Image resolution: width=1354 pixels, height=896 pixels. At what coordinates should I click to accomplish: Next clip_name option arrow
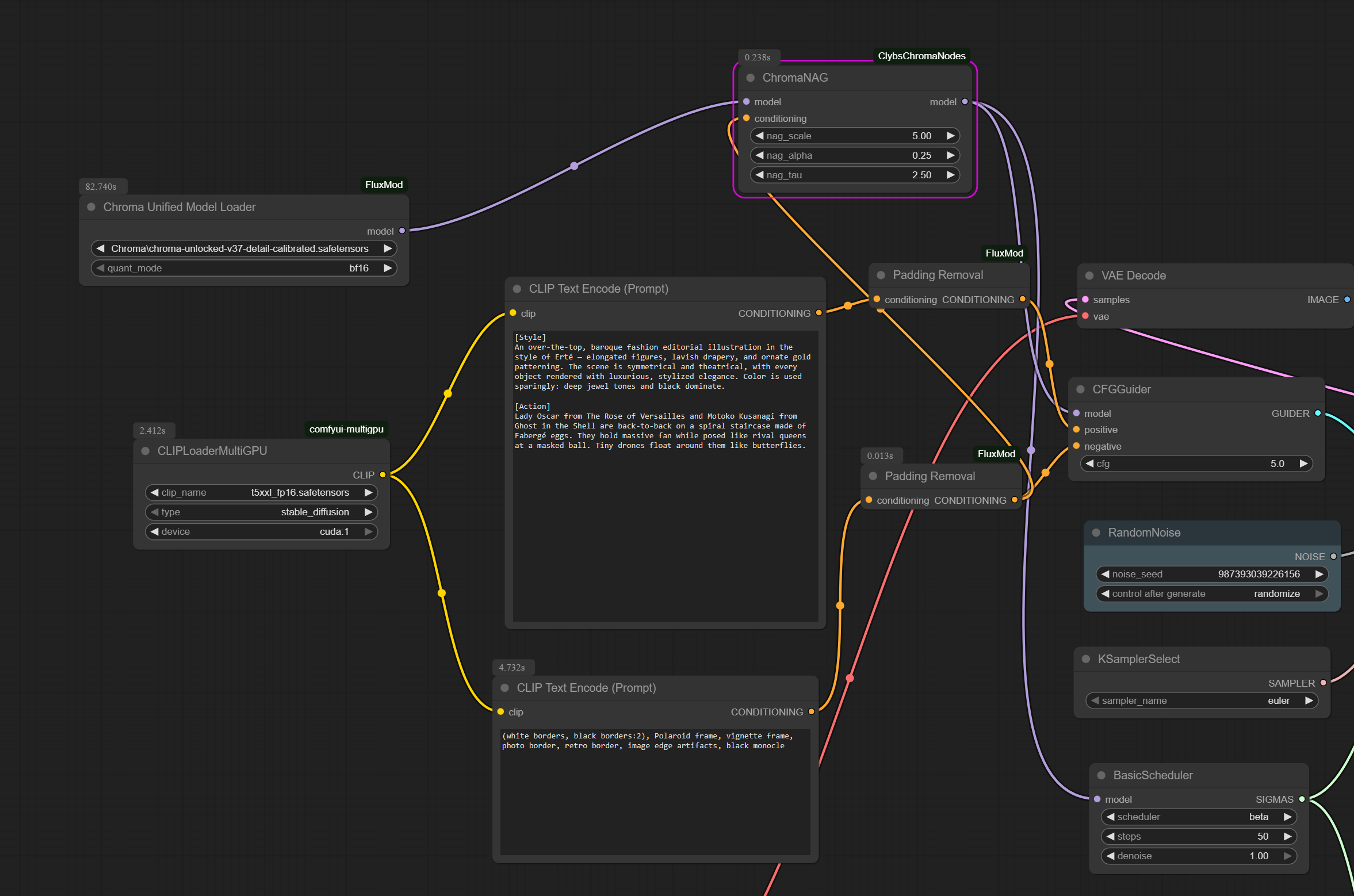(368, 492)
